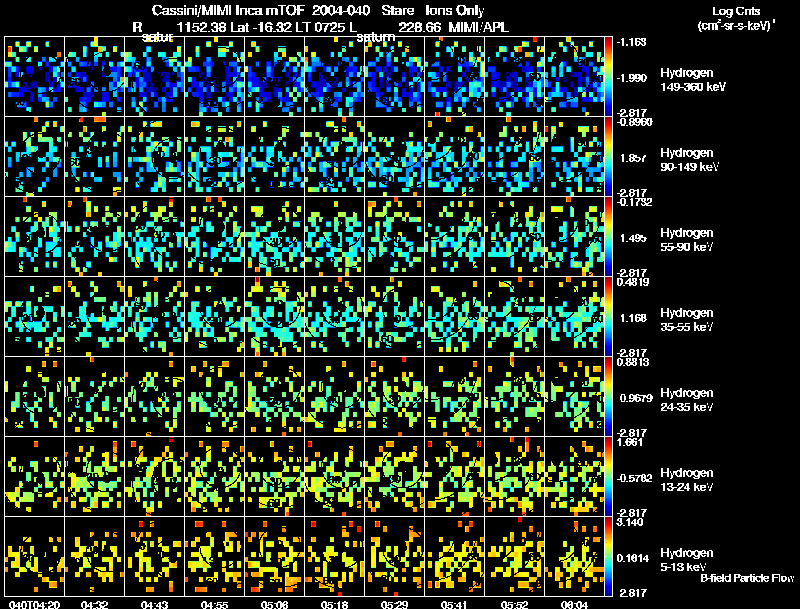The image size is (800, 609).
Task: Open the 24-35 keV image panel at 04:55
Action: click(x=214, y=396)
